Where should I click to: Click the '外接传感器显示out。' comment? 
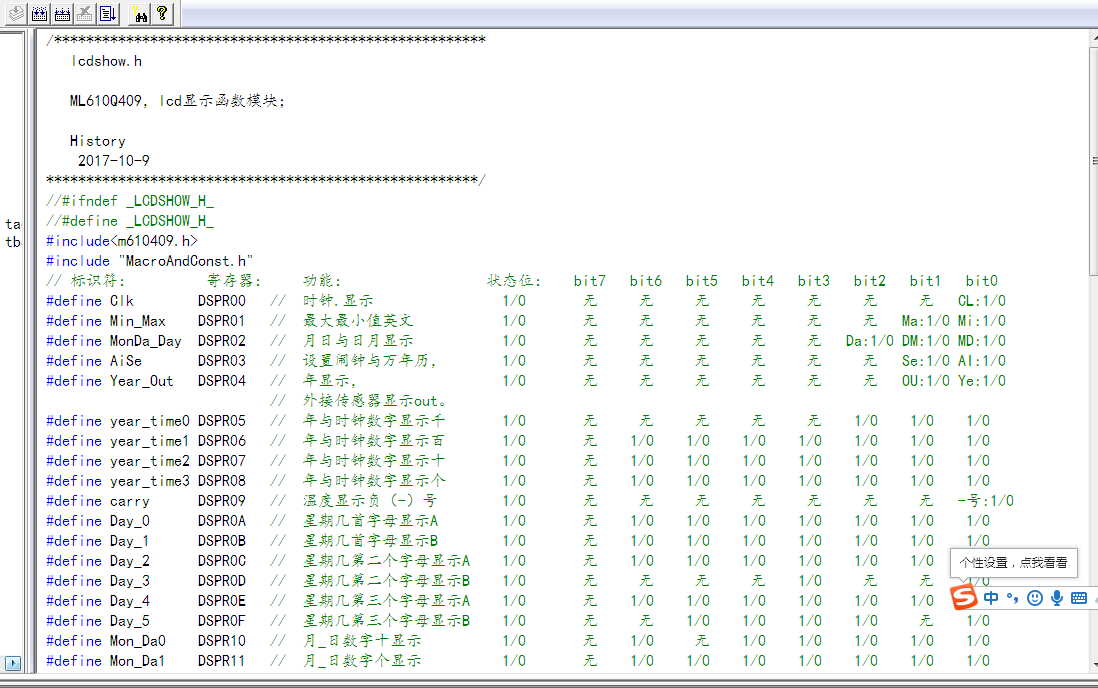pyautogui.click(x=375, y=401)
